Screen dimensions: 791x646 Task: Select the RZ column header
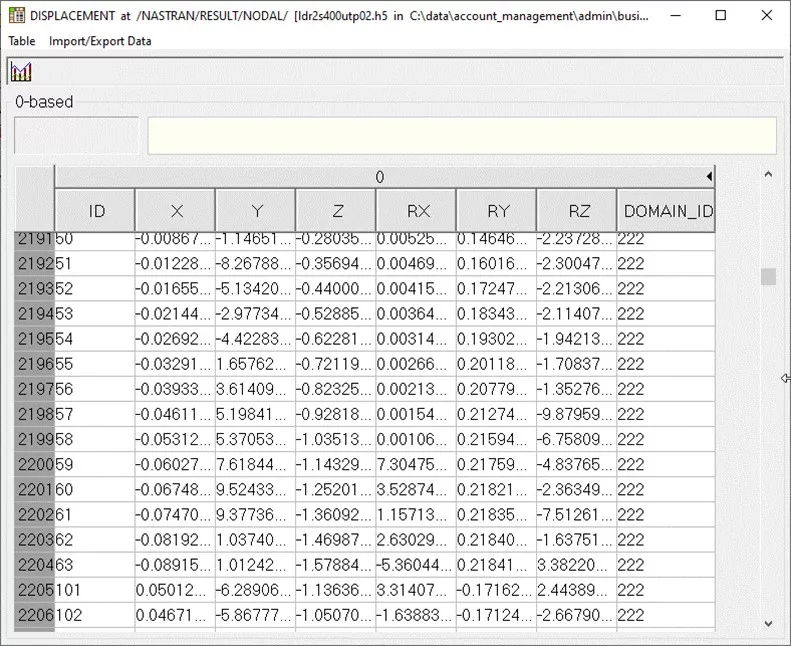point(577,211)
